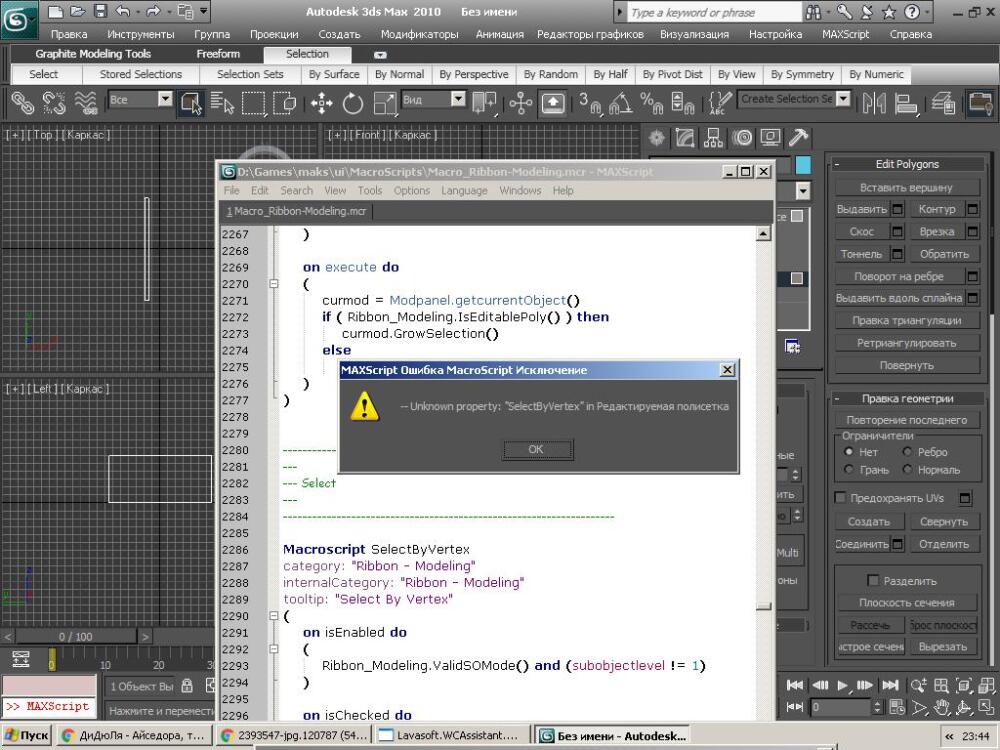Open quick access toolbar dropdown arrow
The image size is (1000, 750).
(203, 11)
